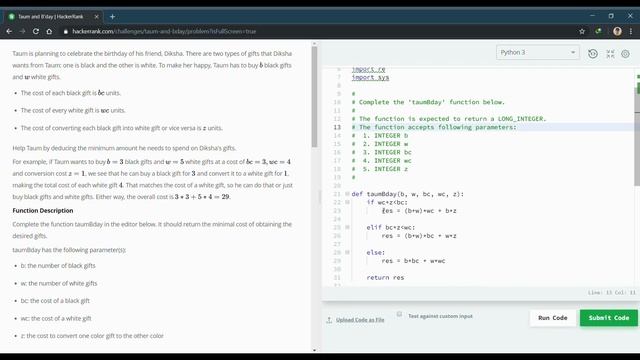Click the panel divider between description and editor
Viewport: 640px width, 360px height.
coord(320,197)
